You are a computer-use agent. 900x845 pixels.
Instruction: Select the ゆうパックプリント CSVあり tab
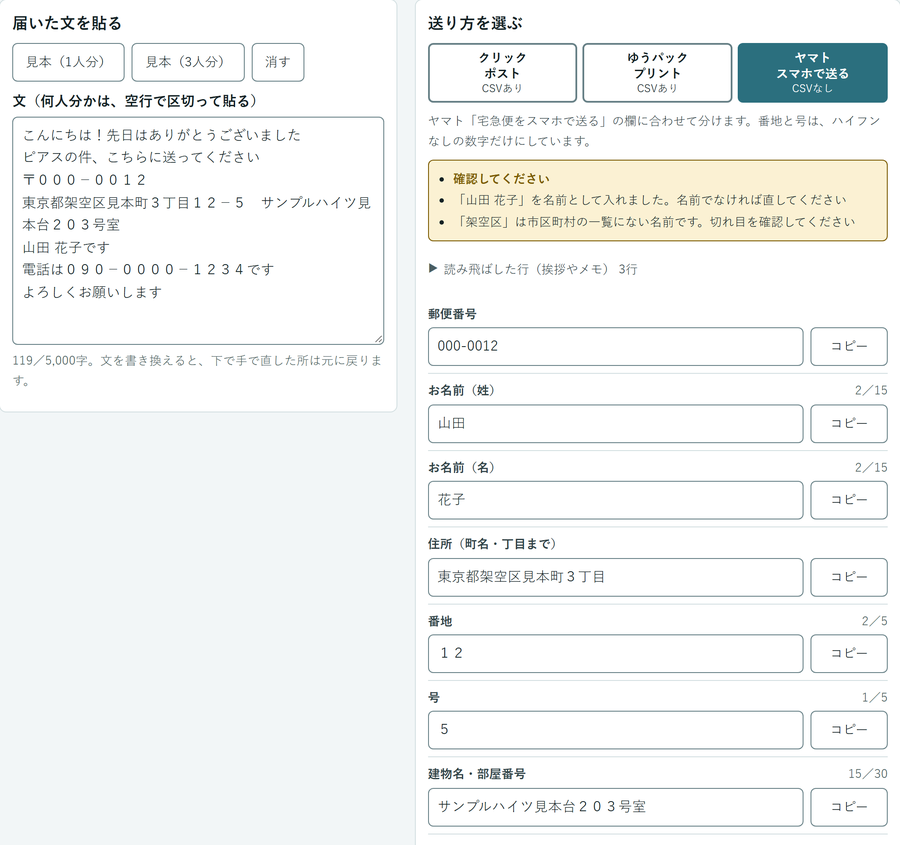pyautogui.click(x=657, y=73)
